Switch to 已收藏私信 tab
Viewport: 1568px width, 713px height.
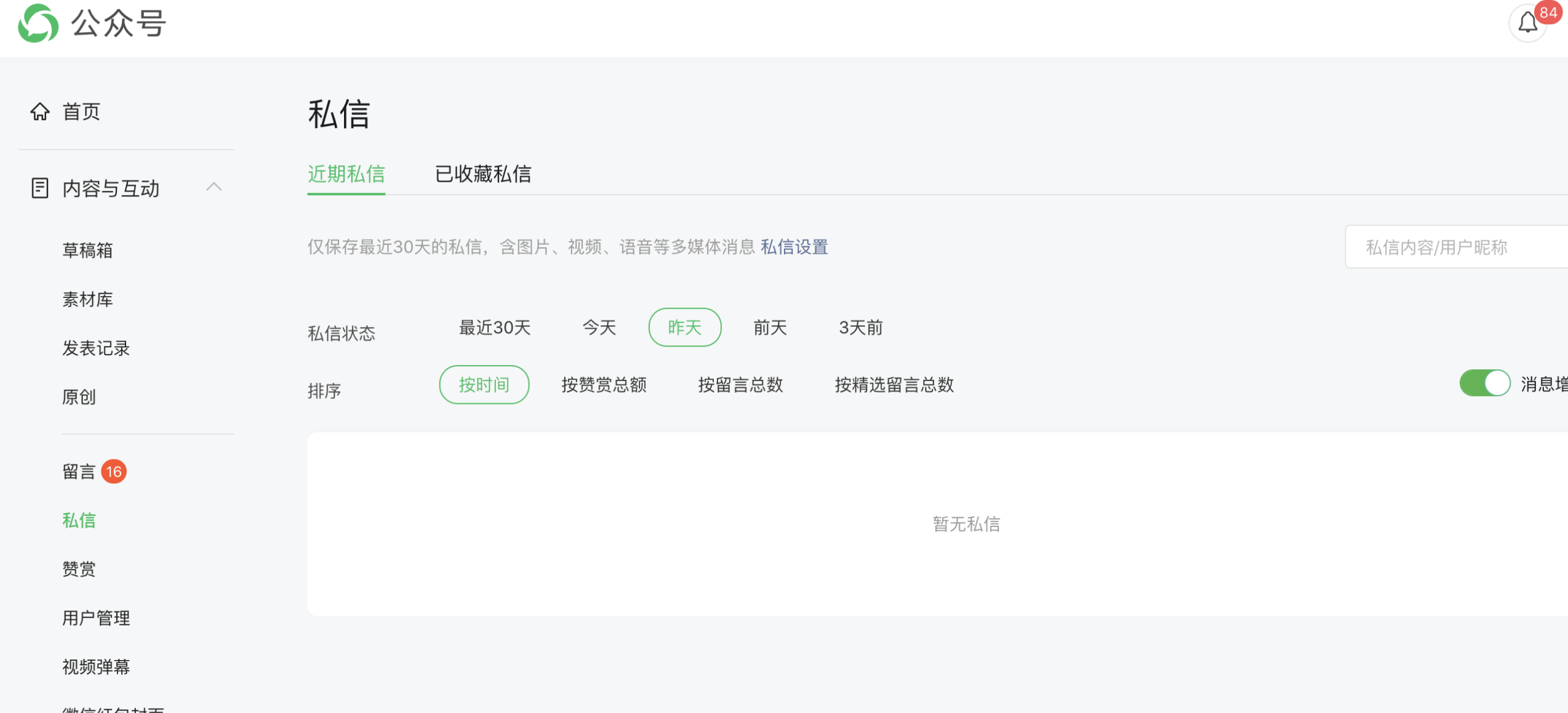click(482, 174)
